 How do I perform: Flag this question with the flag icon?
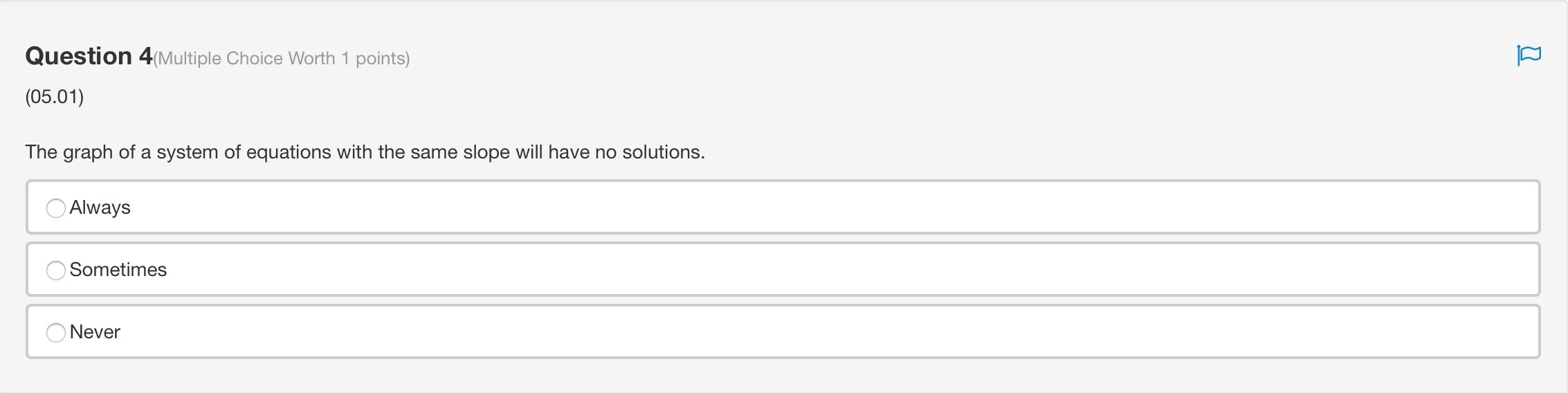pyautogui.click(x=1528, y=55)
